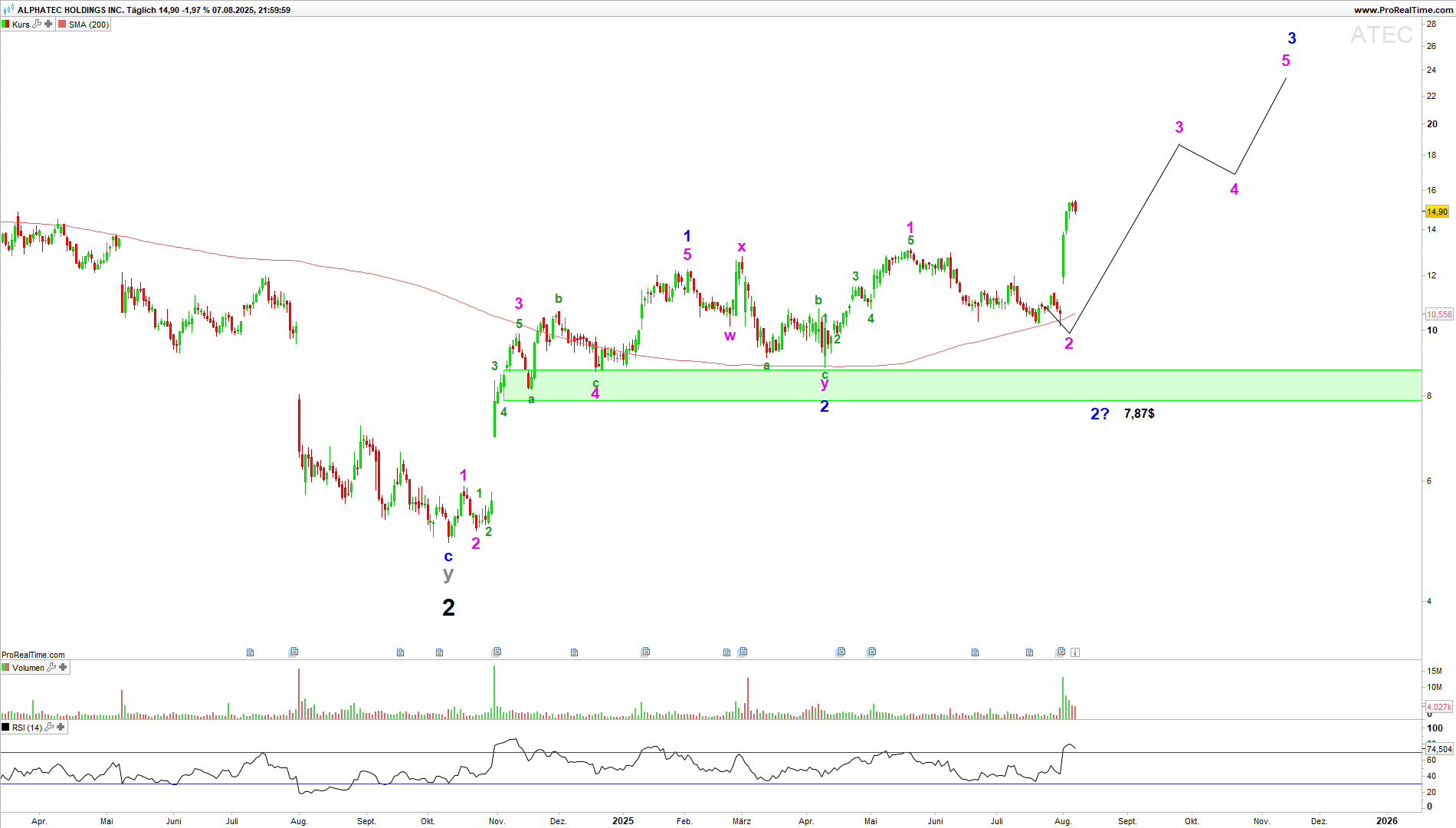Click the 74,504 RSI value label
The height and width of the screenshot is (828, 1456).
click(1438, 749)
